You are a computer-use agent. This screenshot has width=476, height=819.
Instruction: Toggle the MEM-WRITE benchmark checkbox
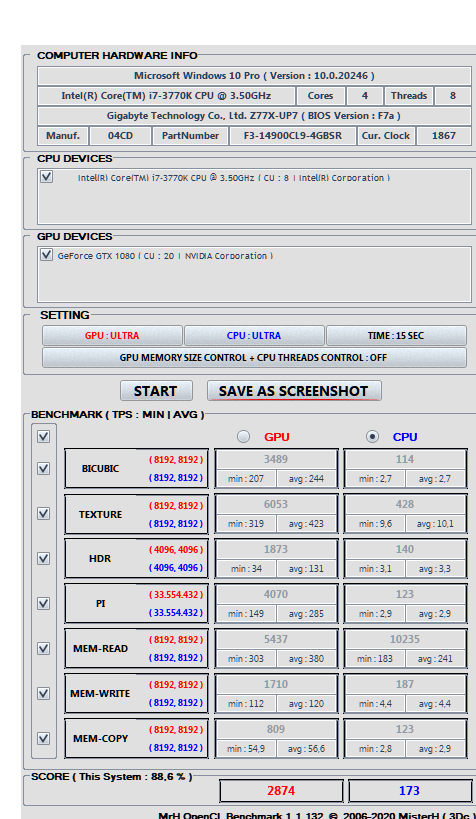(43, 693)
